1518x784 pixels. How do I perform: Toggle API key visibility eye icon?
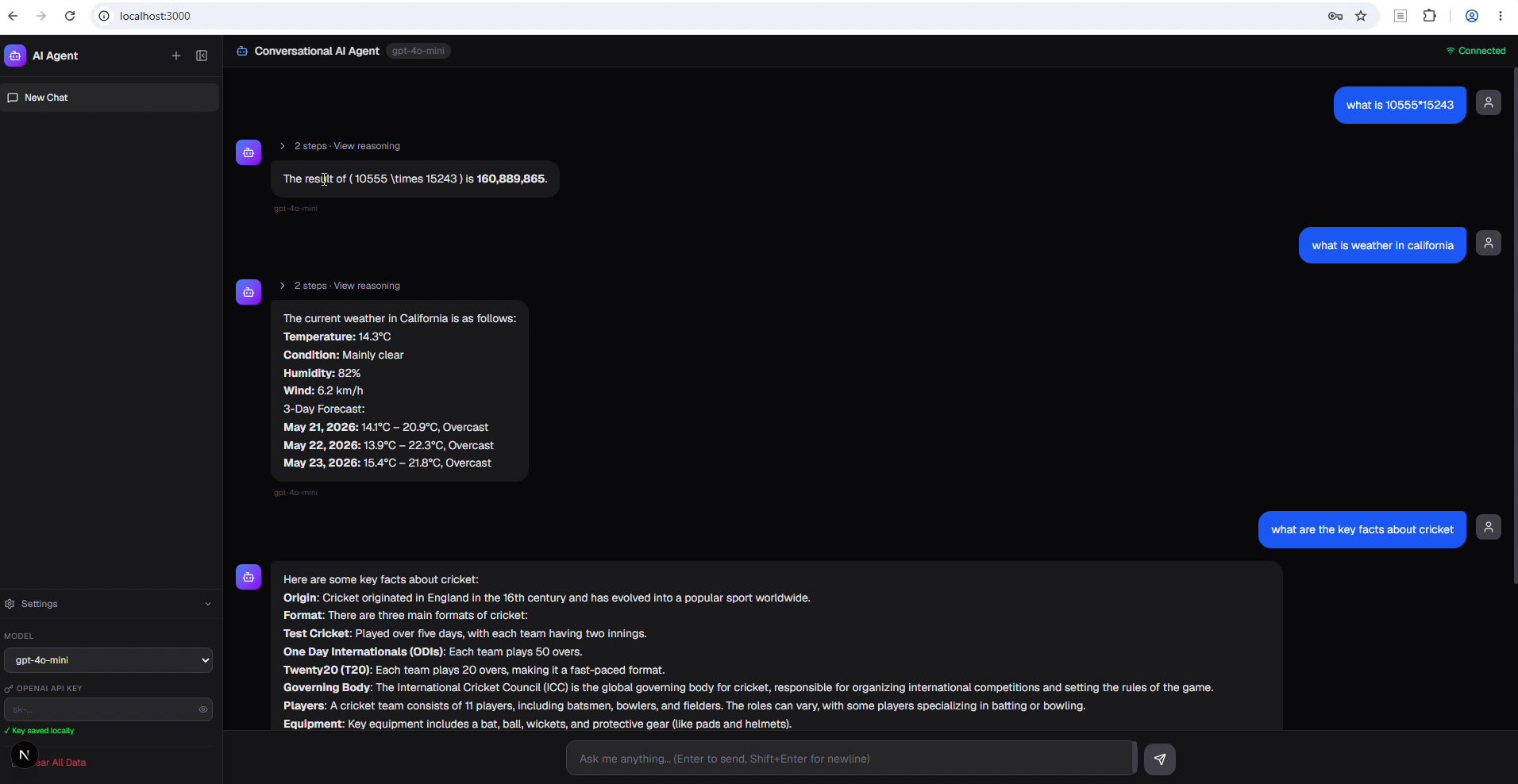pos(203,709)
